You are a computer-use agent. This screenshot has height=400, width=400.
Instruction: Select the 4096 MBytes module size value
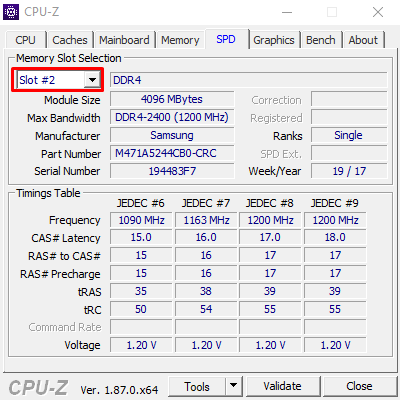click(x=172, y=99)
